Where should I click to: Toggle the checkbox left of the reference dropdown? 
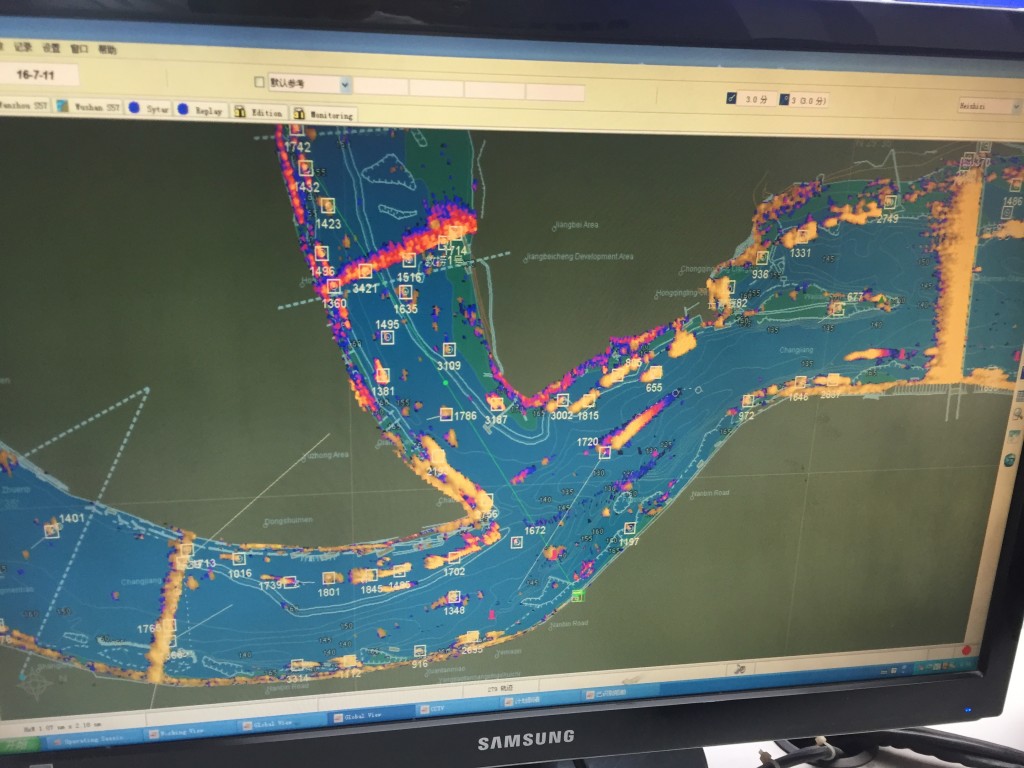point(260,82)
